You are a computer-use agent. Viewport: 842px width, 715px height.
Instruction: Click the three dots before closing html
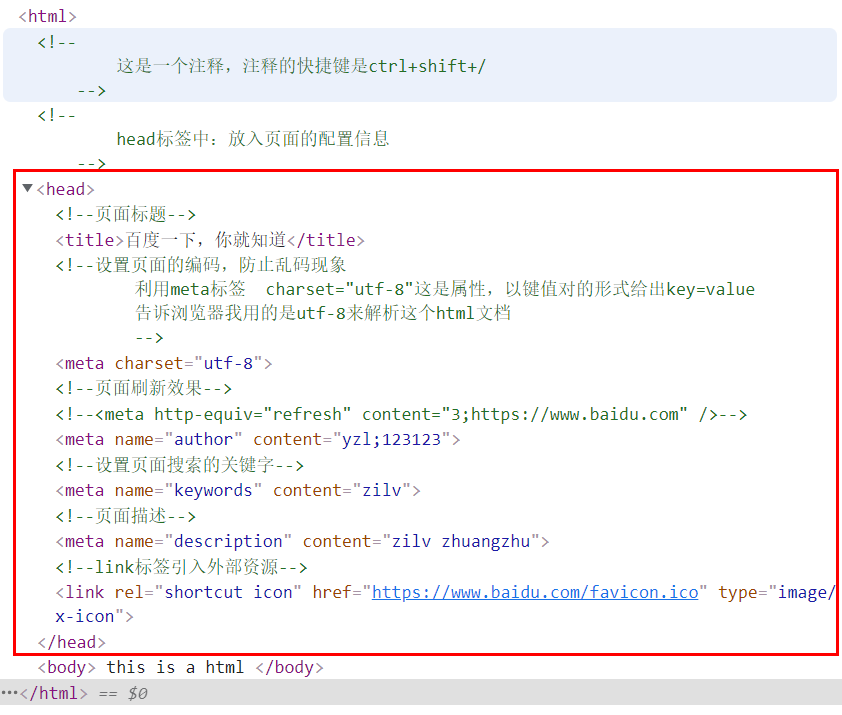click(x=10, y=692)
